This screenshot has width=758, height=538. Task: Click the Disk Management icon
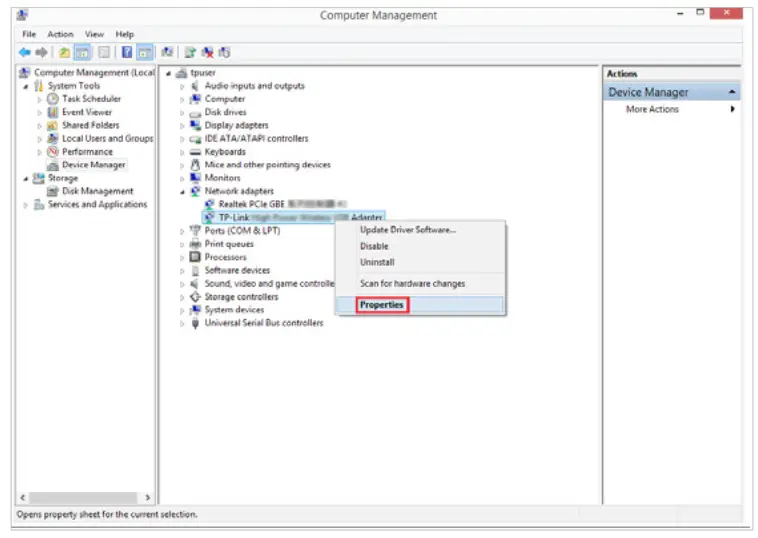(53, 191)
